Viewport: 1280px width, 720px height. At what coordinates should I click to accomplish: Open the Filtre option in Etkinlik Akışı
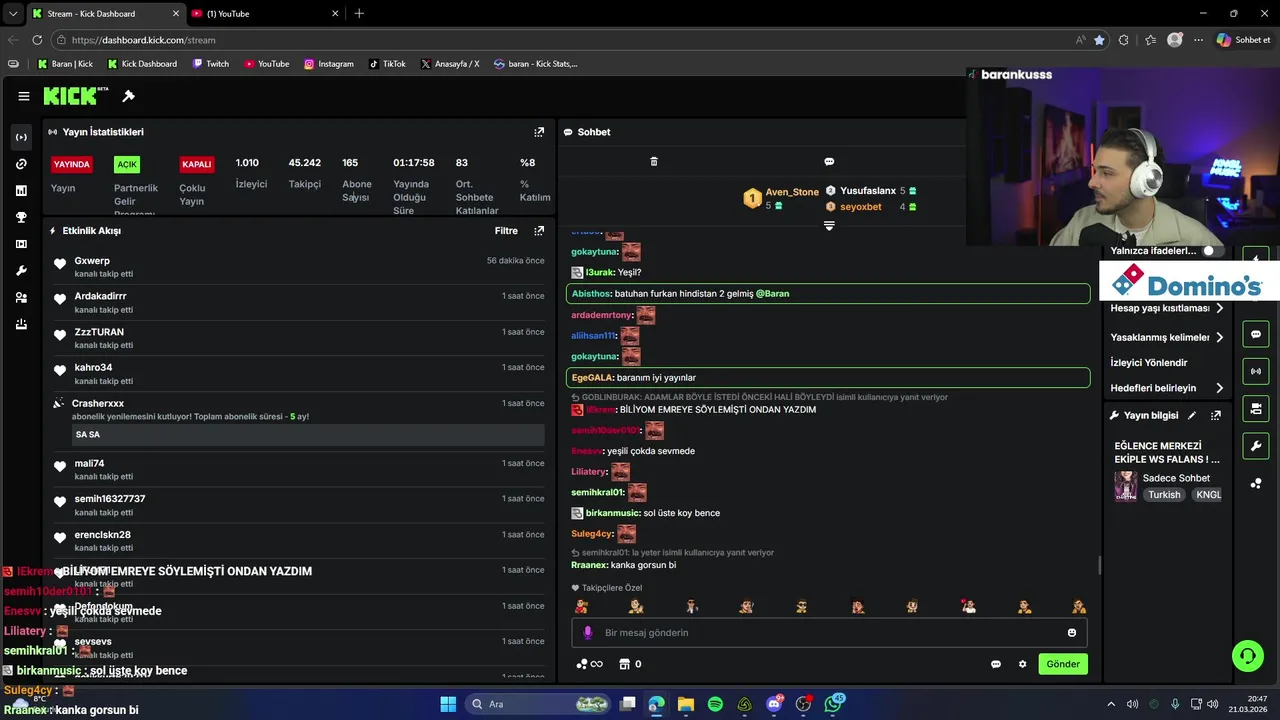[x=506, y=231]
